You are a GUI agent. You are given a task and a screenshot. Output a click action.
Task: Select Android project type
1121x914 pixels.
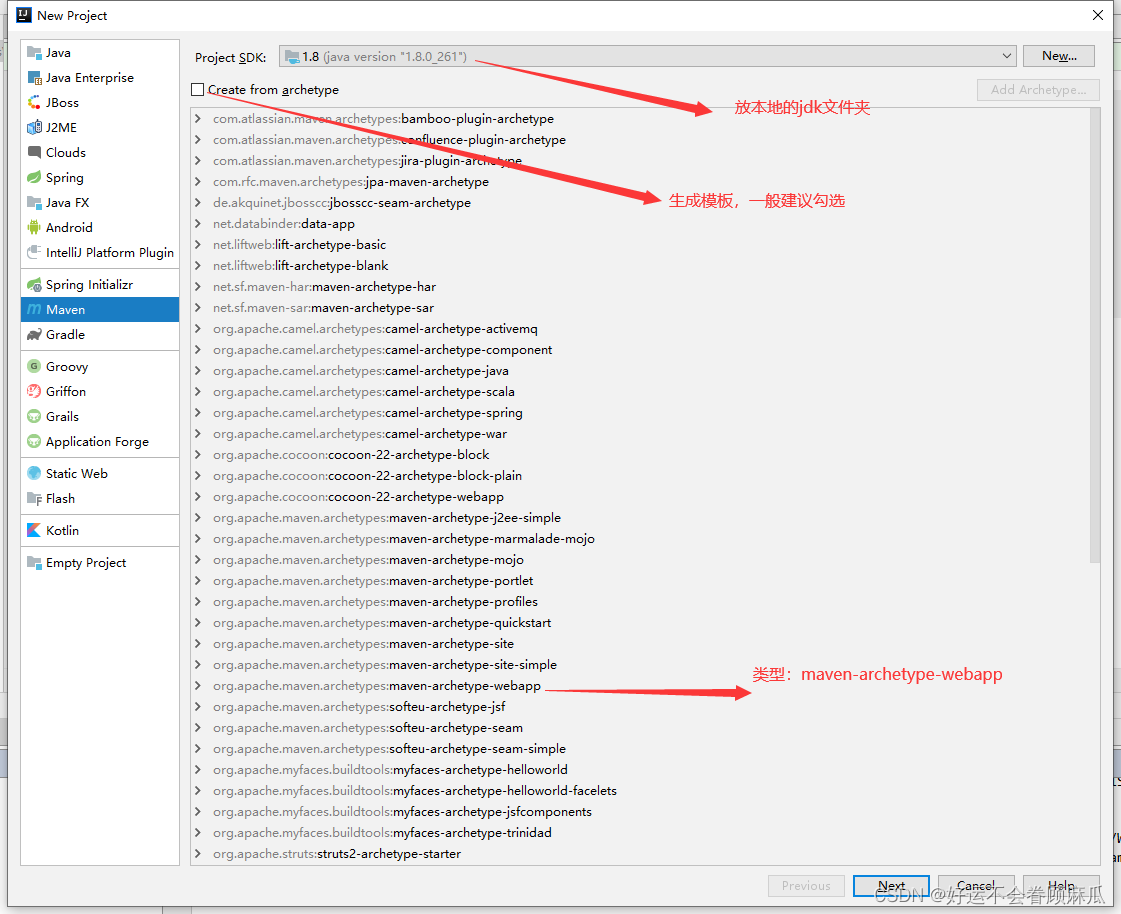tap(100, 227)
